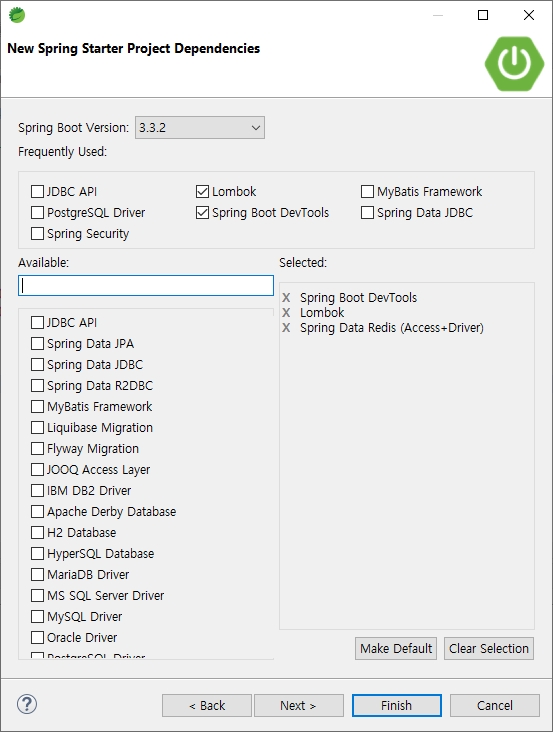Check MS SQL Server Driver
Screen dimensions: 553x732
point(37,596)
